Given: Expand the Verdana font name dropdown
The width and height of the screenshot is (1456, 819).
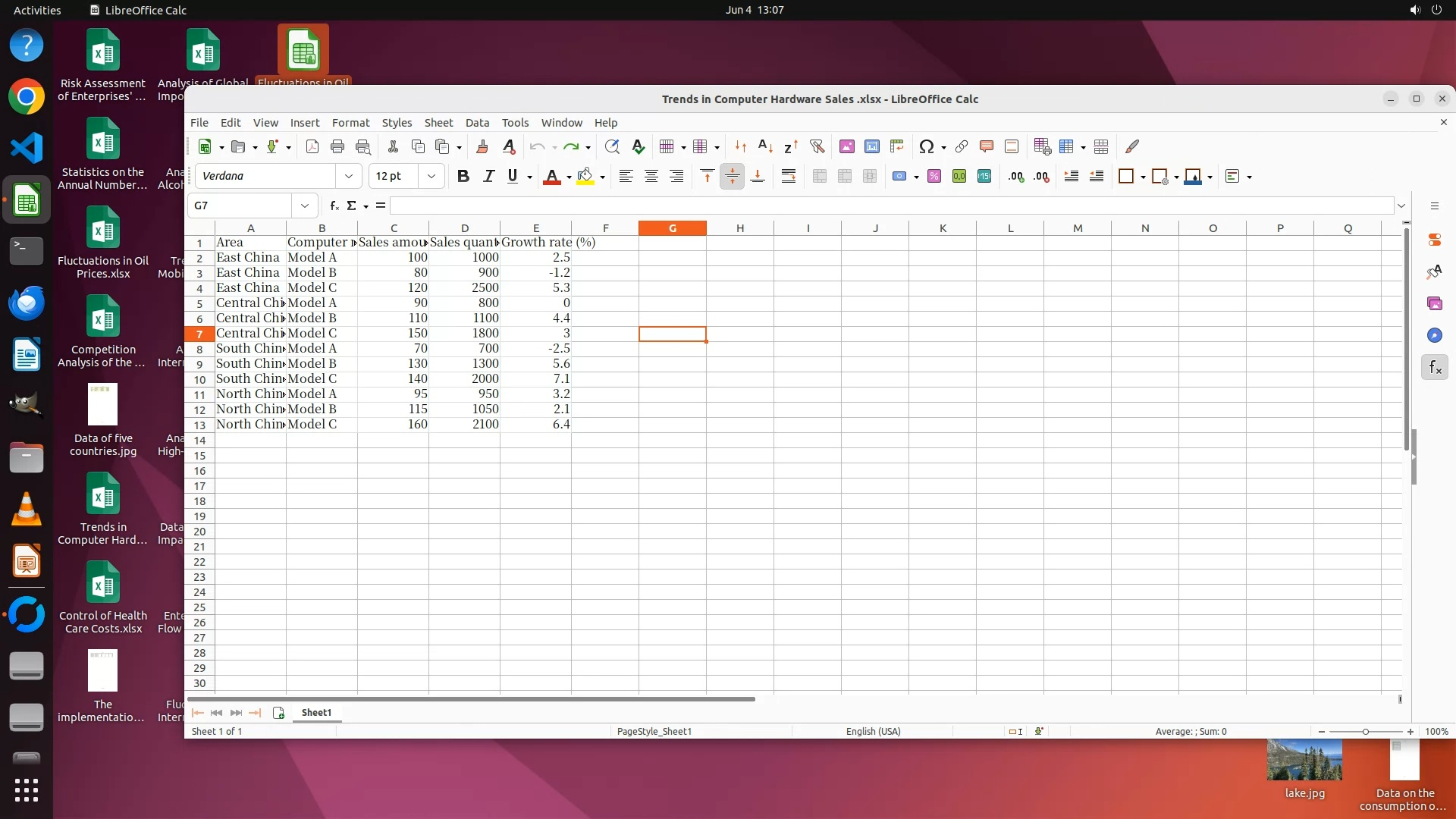Looking at the screenshot, I should point(349,177).
